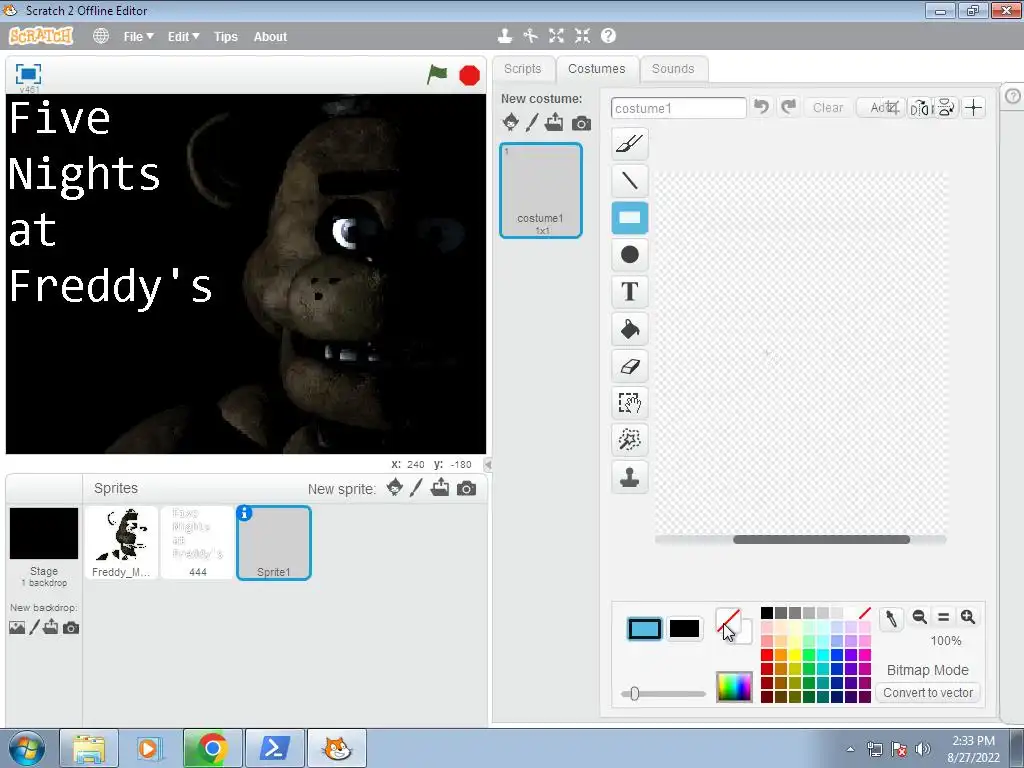1024x768 pixels.
Task: Redo the paint action
Action: (x=789, y=106)
